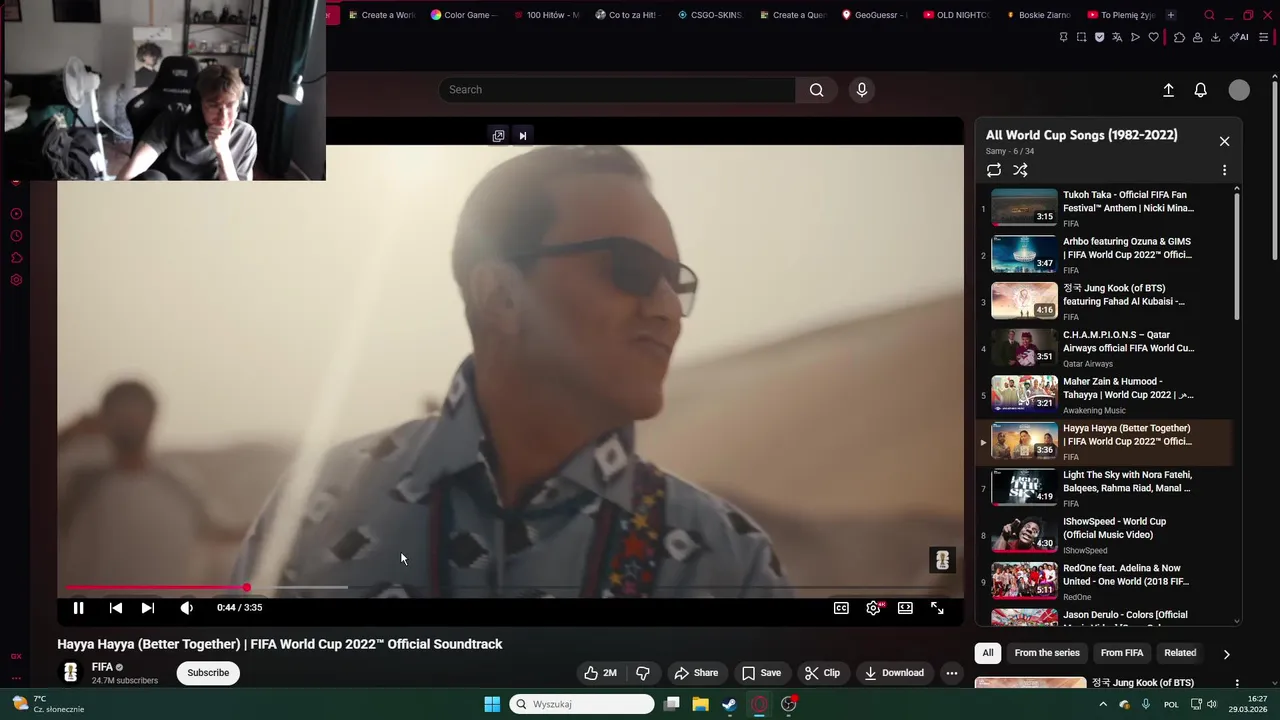This screenshot has width=1280, height=720.
Task: Dislike the video thumbs-down
Action: (643, 673)
